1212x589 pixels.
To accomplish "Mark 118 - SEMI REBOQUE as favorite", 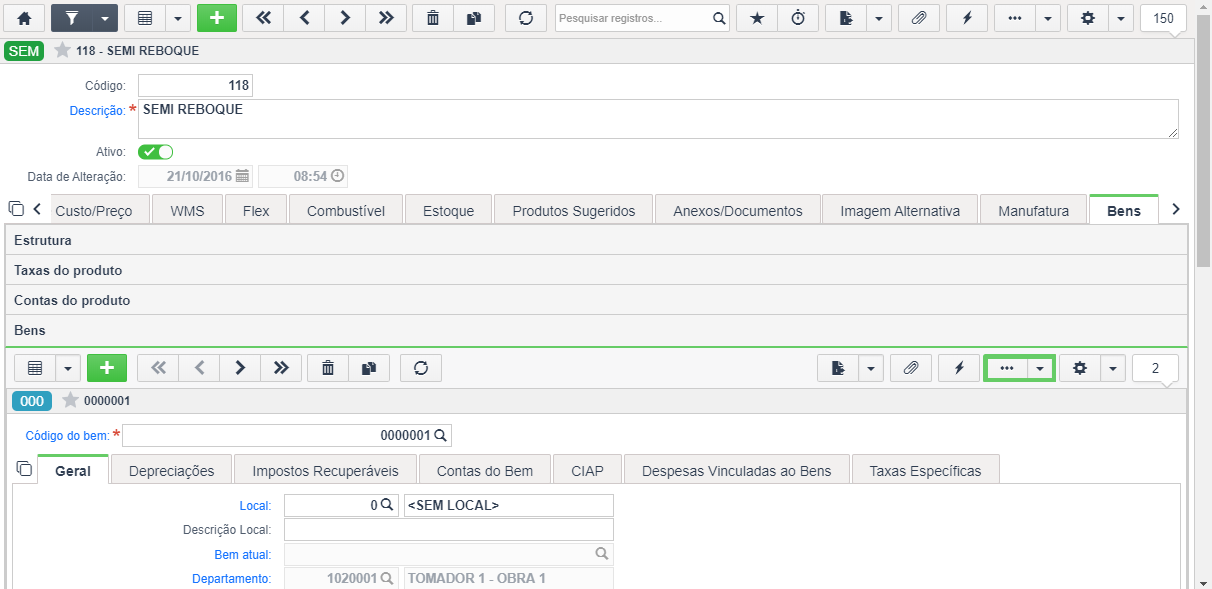I will (x=62, y=50).
